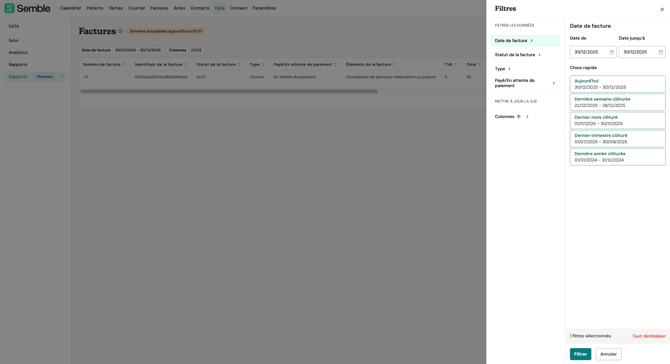The width and height of the screenshot is (670, 364).
Task: Choose Dernier trimestre clôturé quick range
Action: [617, 138]
